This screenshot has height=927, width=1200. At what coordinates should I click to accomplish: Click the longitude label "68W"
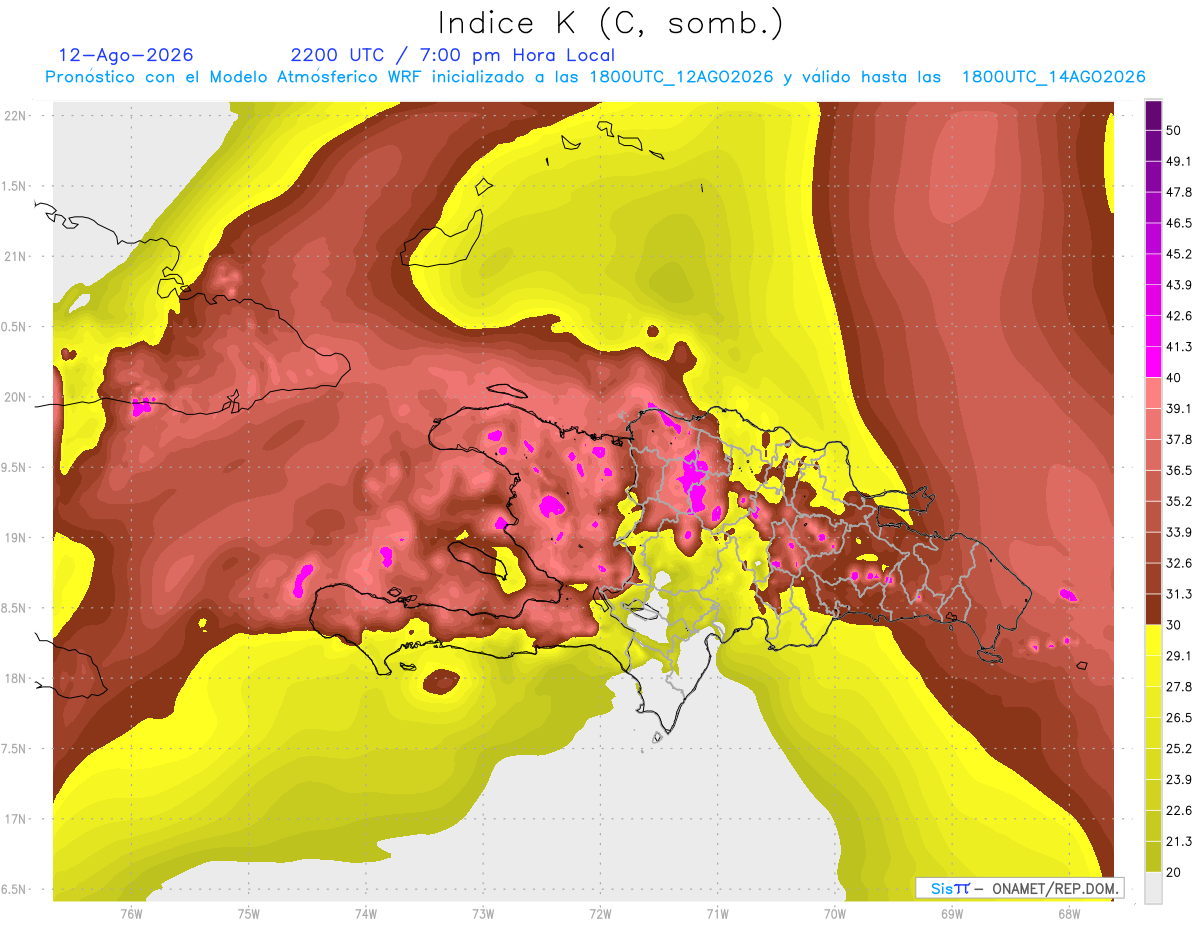tap(1069, 914)
